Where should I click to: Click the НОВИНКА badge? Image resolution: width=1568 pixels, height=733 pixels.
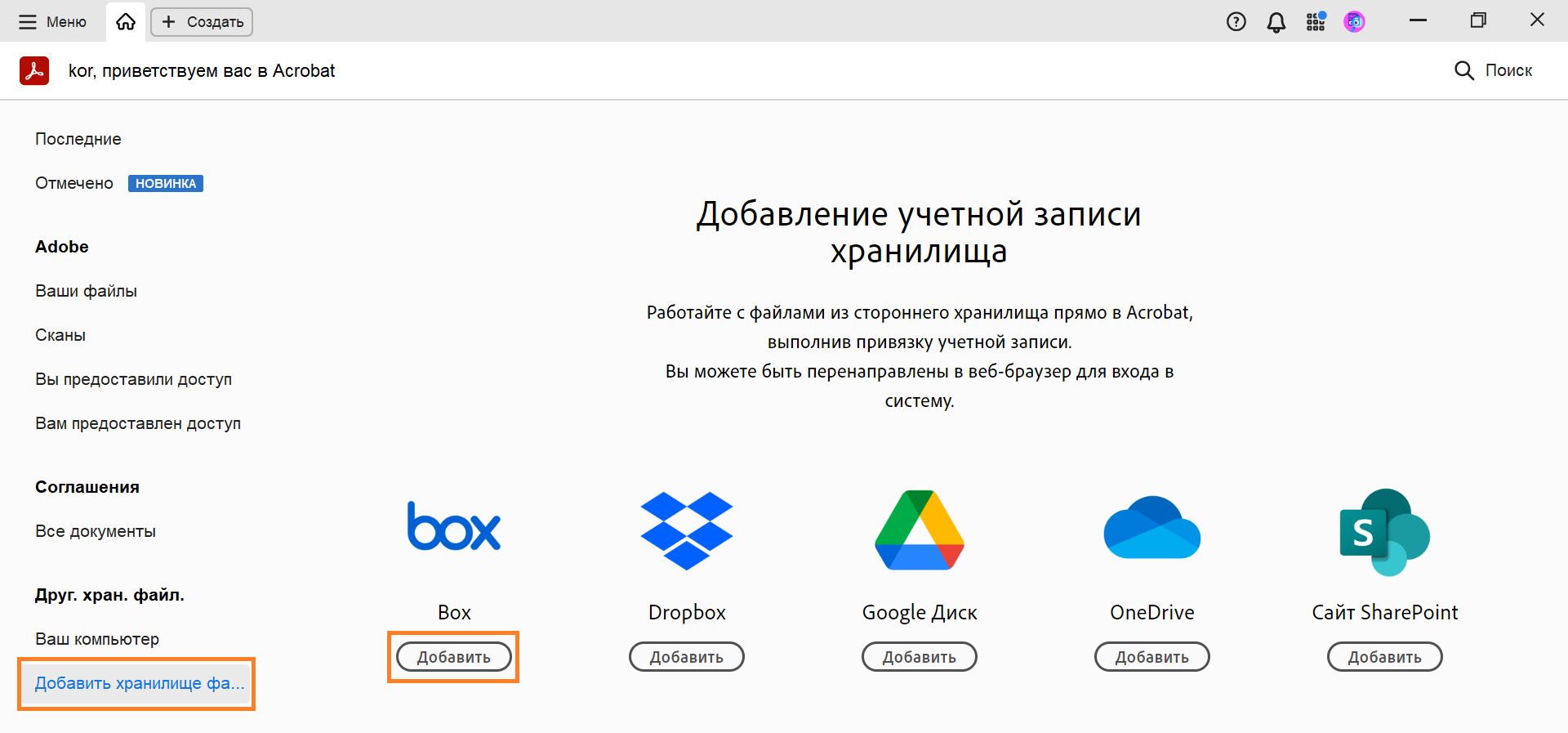[x=166, y=184]
